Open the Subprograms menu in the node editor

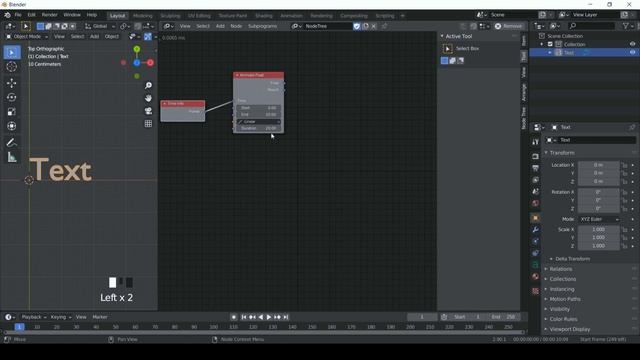[x=262, y=26]
